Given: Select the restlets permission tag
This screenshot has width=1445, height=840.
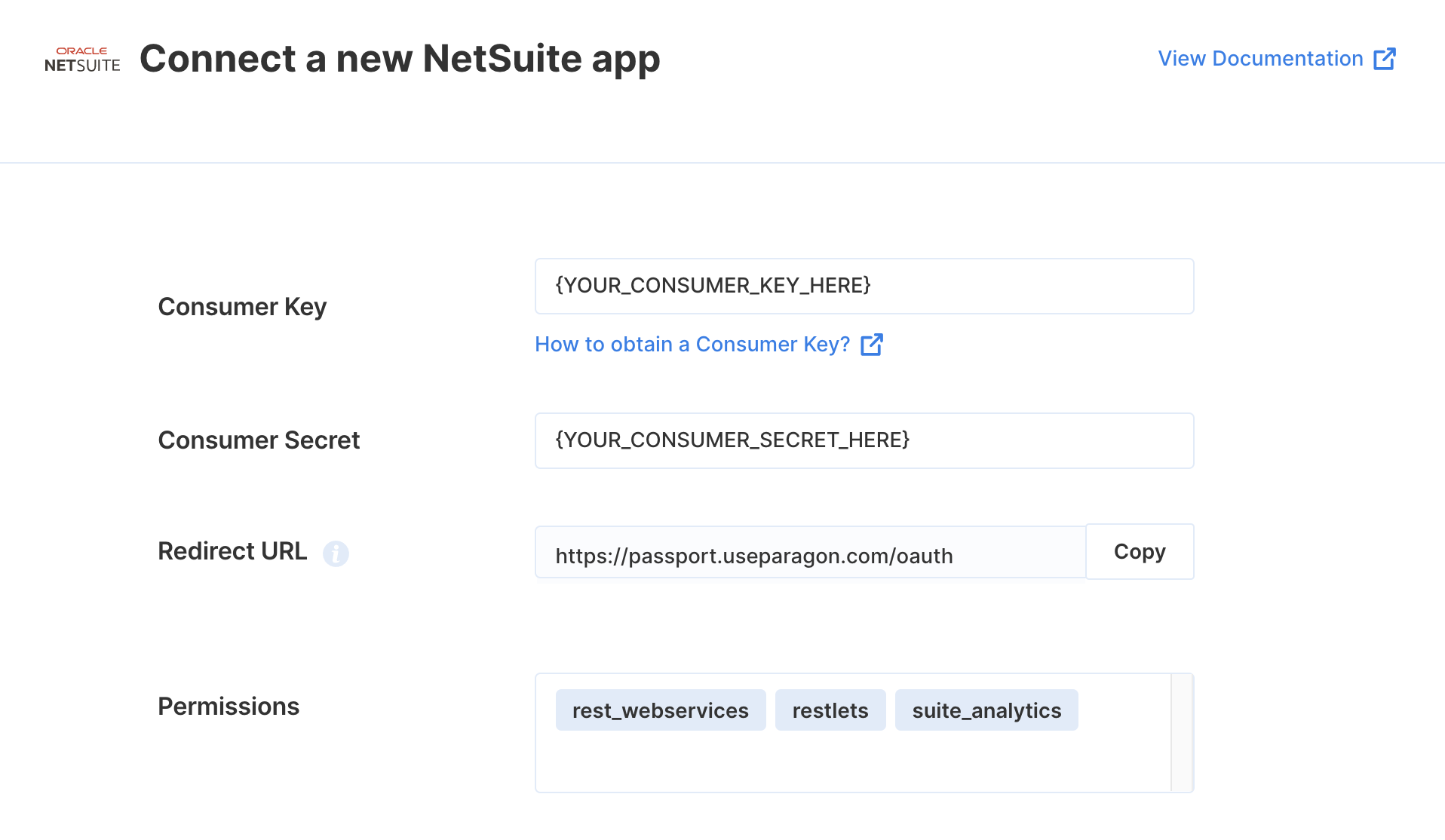Looking at the screenshot, I should 830,710.
